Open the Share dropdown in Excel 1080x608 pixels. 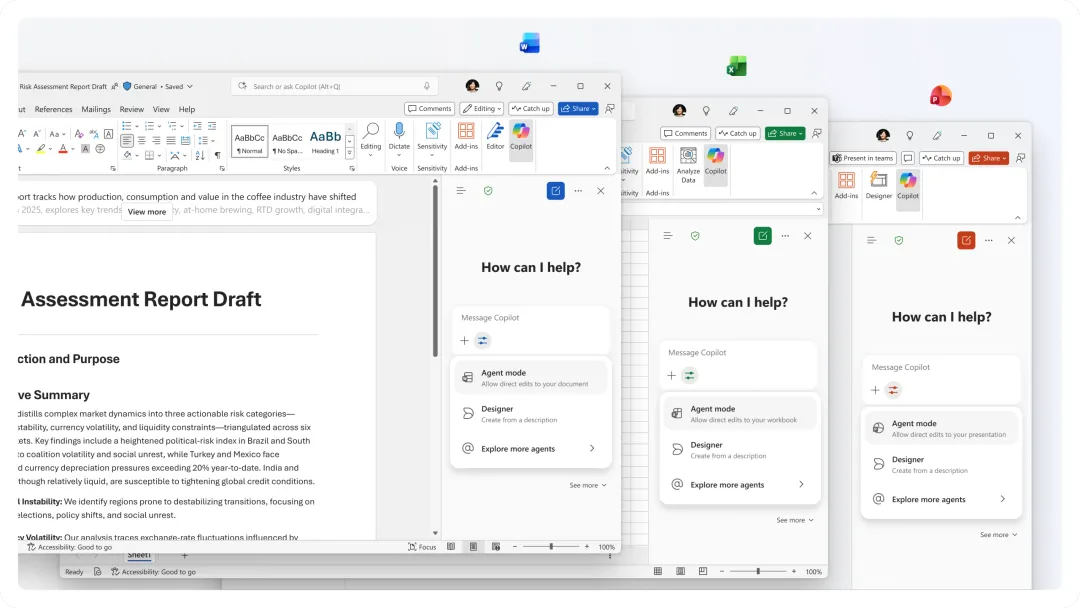click(x=785, y=134)
